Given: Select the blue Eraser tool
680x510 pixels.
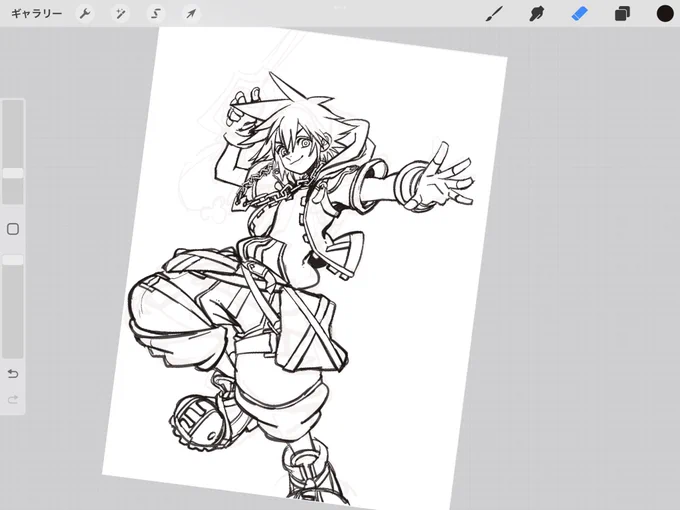Looking at the screenshot, I should click(580, 14).
